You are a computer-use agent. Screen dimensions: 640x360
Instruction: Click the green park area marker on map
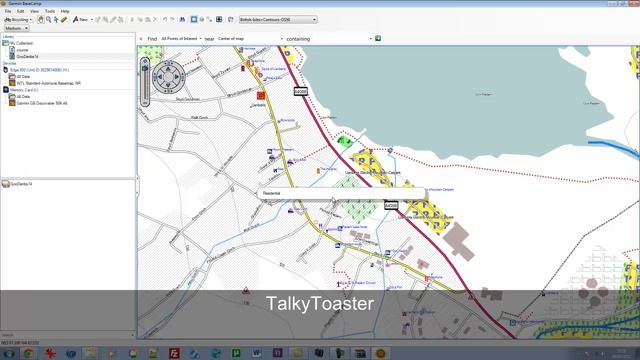[344, 141]
